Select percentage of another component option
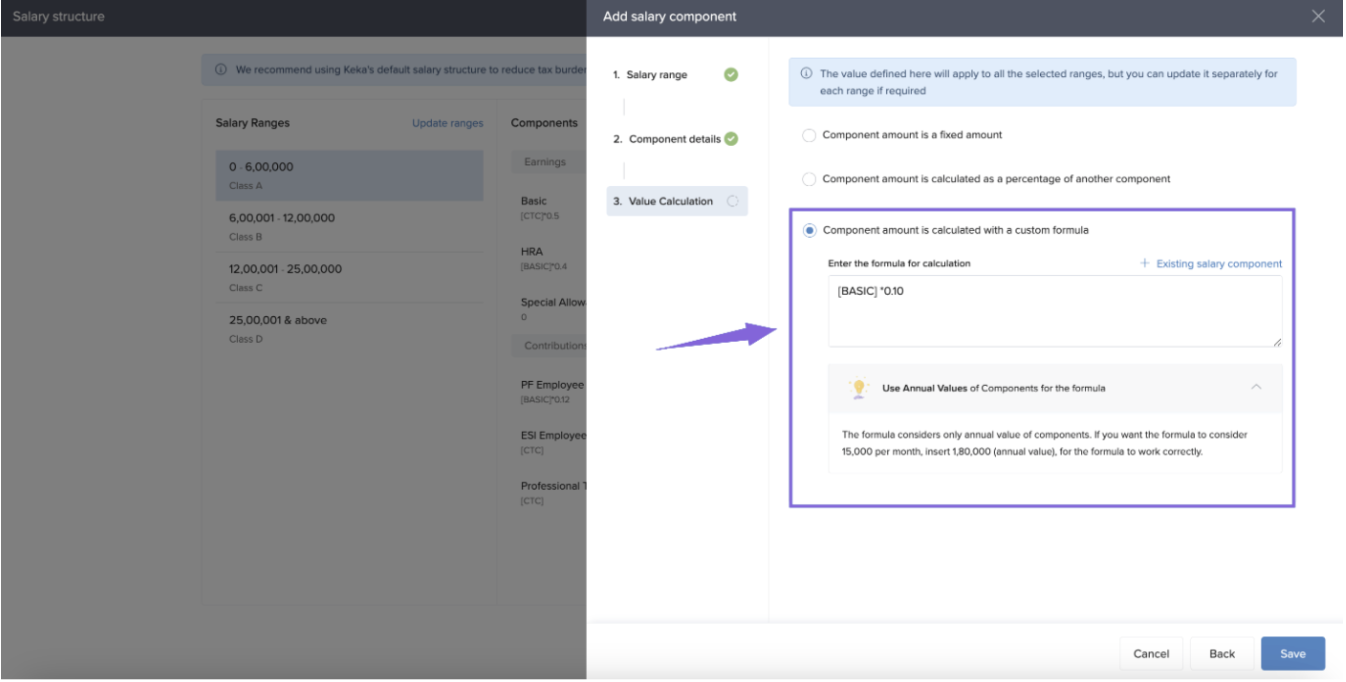 click(x=809, y=179)
